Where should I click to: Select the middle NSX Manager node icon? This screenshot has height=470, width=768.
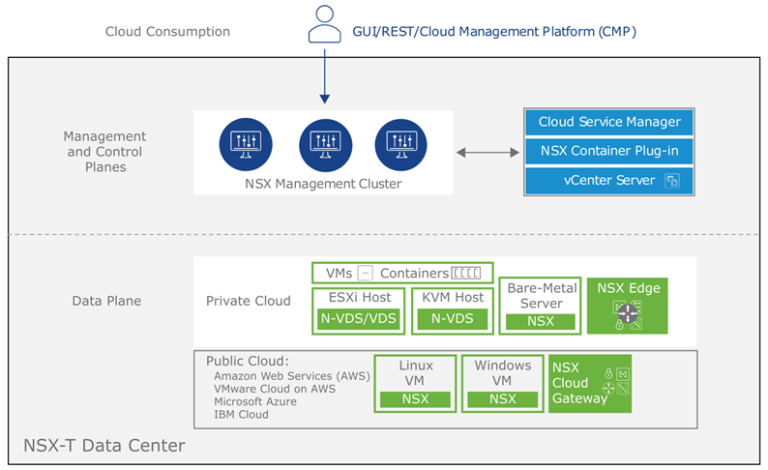pos(326,145)
